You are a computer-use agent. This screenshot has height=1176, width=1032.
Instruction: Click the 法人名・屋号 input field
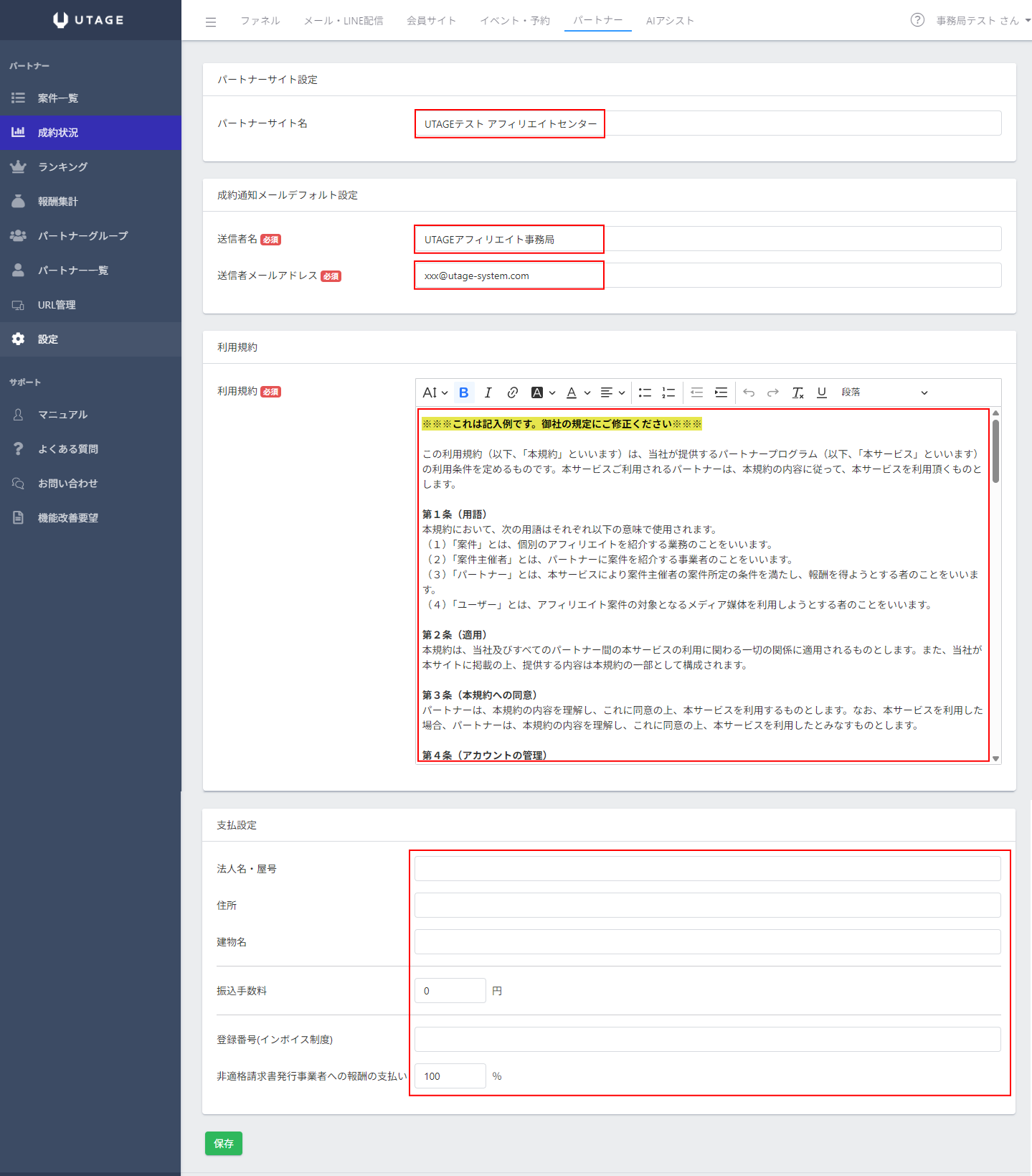coord(707,868)
